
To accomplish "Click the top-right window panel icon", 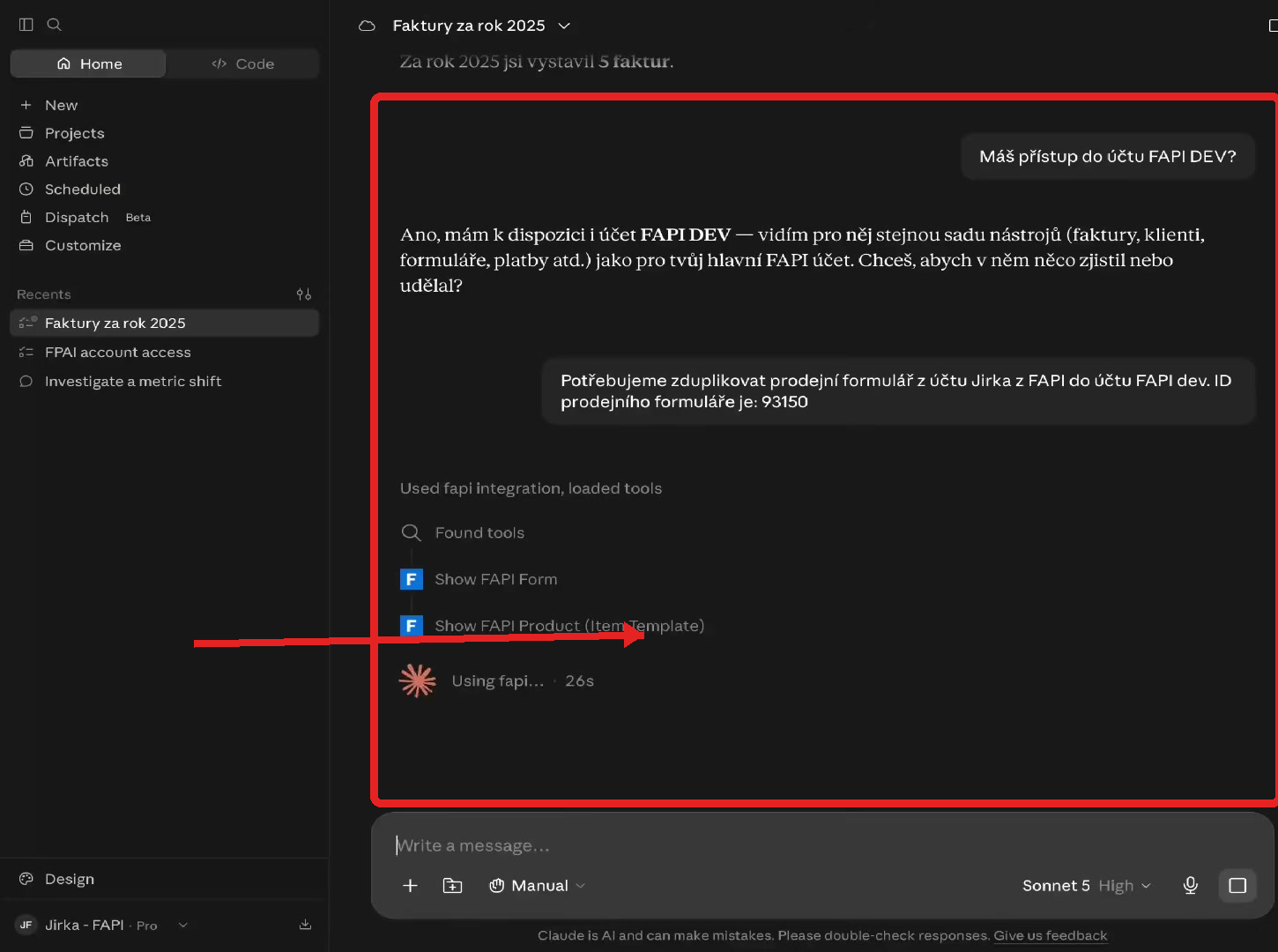I will click(x=1273, y=26).
